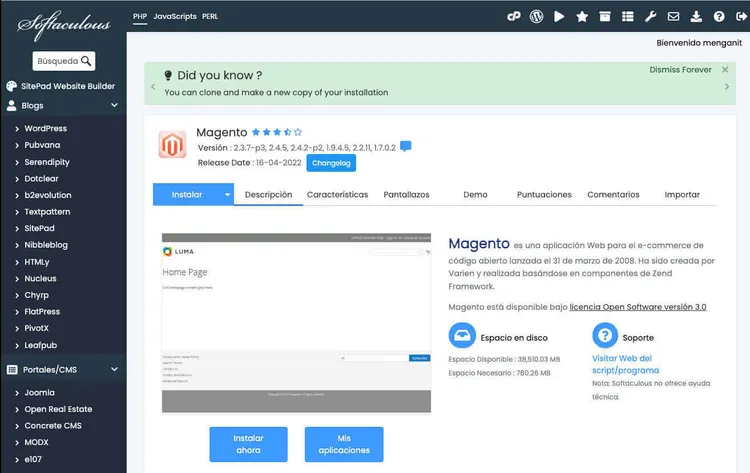
Task: Switch to the PHP scripts tab
Action: click(140, 17)
